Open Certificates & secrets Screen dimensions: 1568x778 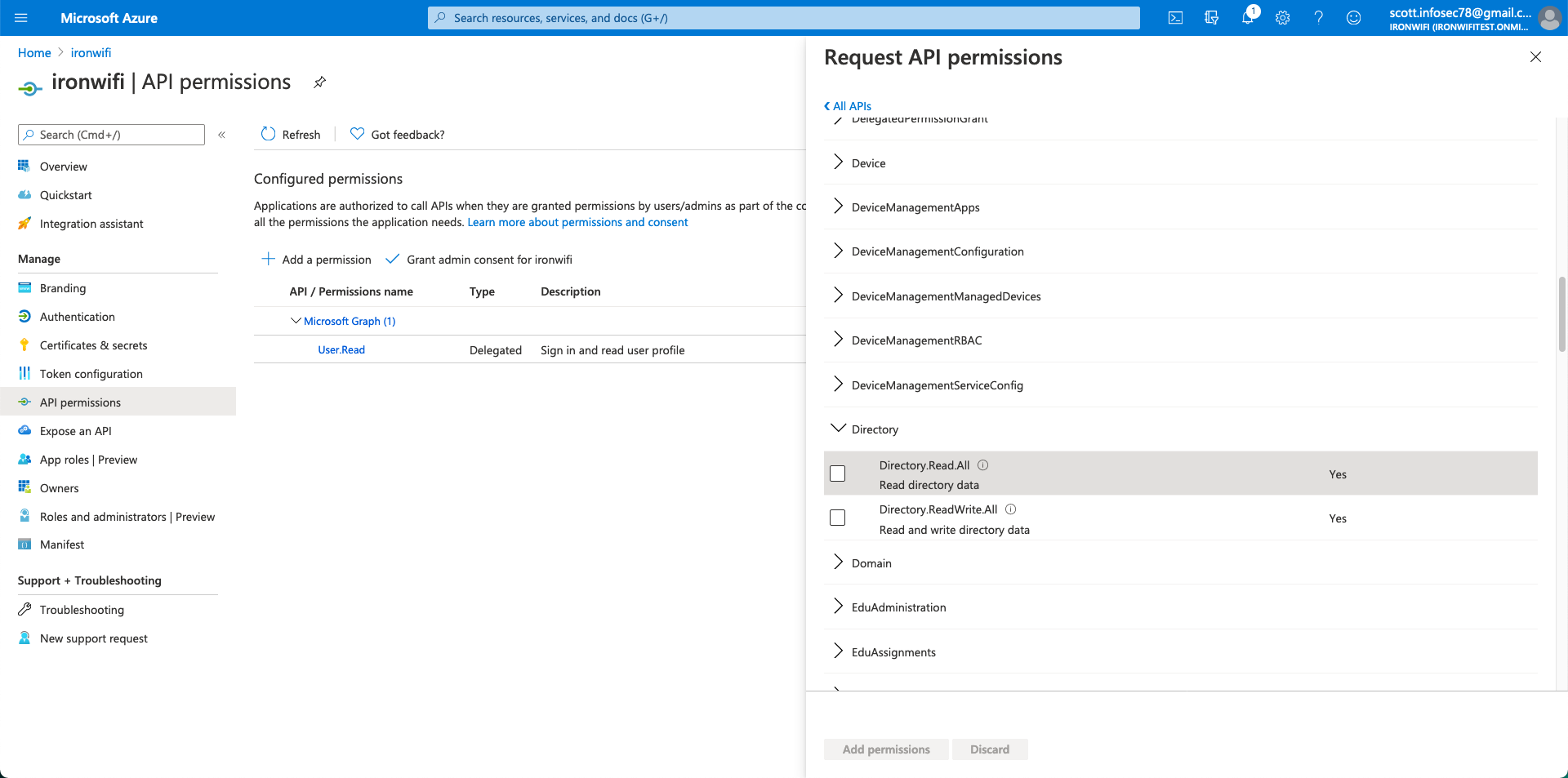click(93, 345)
